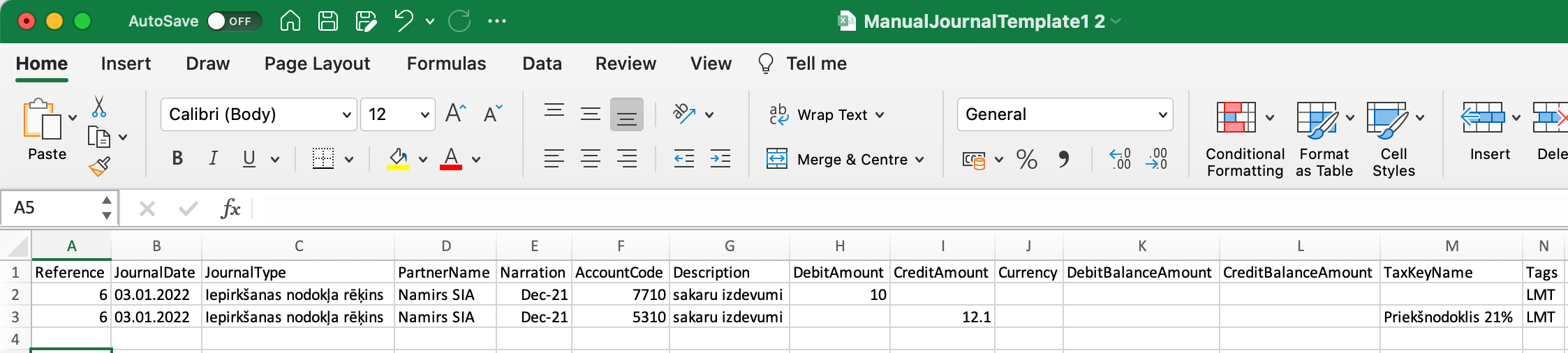
Task: Toggle Italic formatting
Action: pos(213,159)
